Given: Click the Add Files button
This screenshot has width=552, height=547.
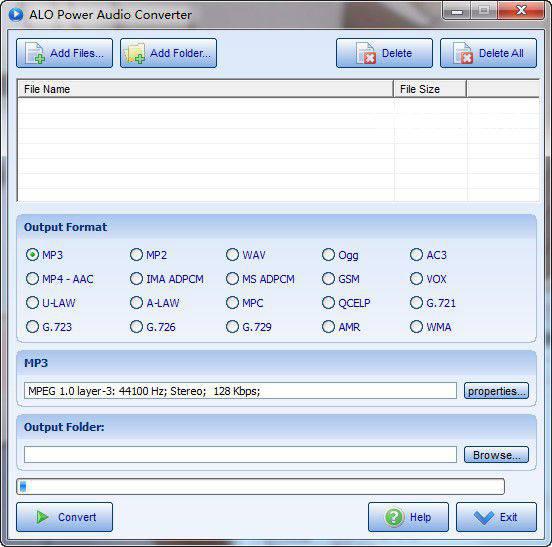Looking at the screenshot, I should tap(64, 53).
